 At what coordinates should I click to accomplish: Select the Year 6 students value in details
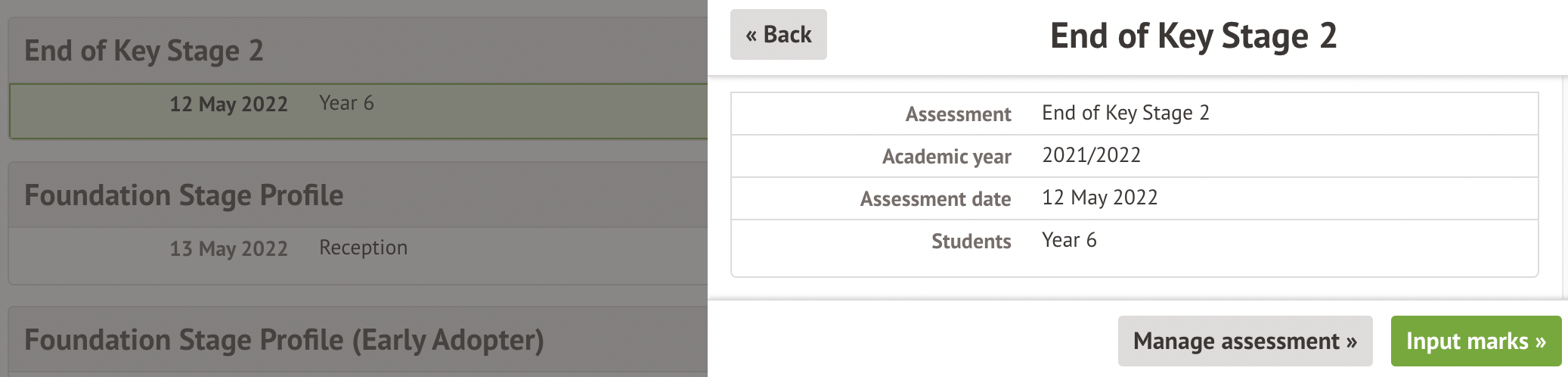pos(1069,240)
